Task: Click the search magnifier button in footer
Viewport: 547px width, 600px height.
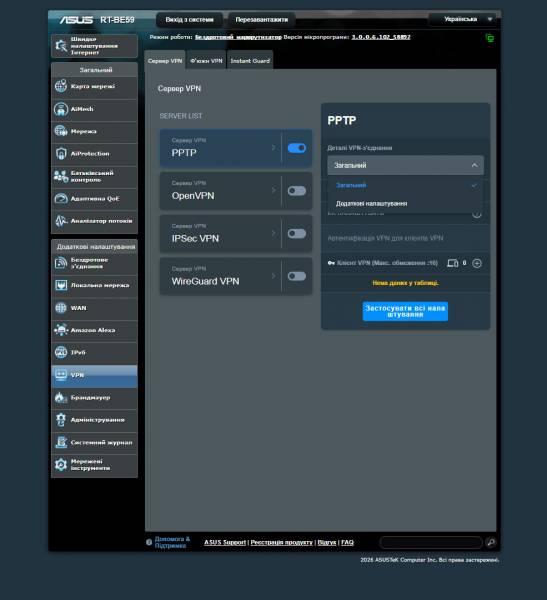Action: pyautogui.click(x=491, y=542)
